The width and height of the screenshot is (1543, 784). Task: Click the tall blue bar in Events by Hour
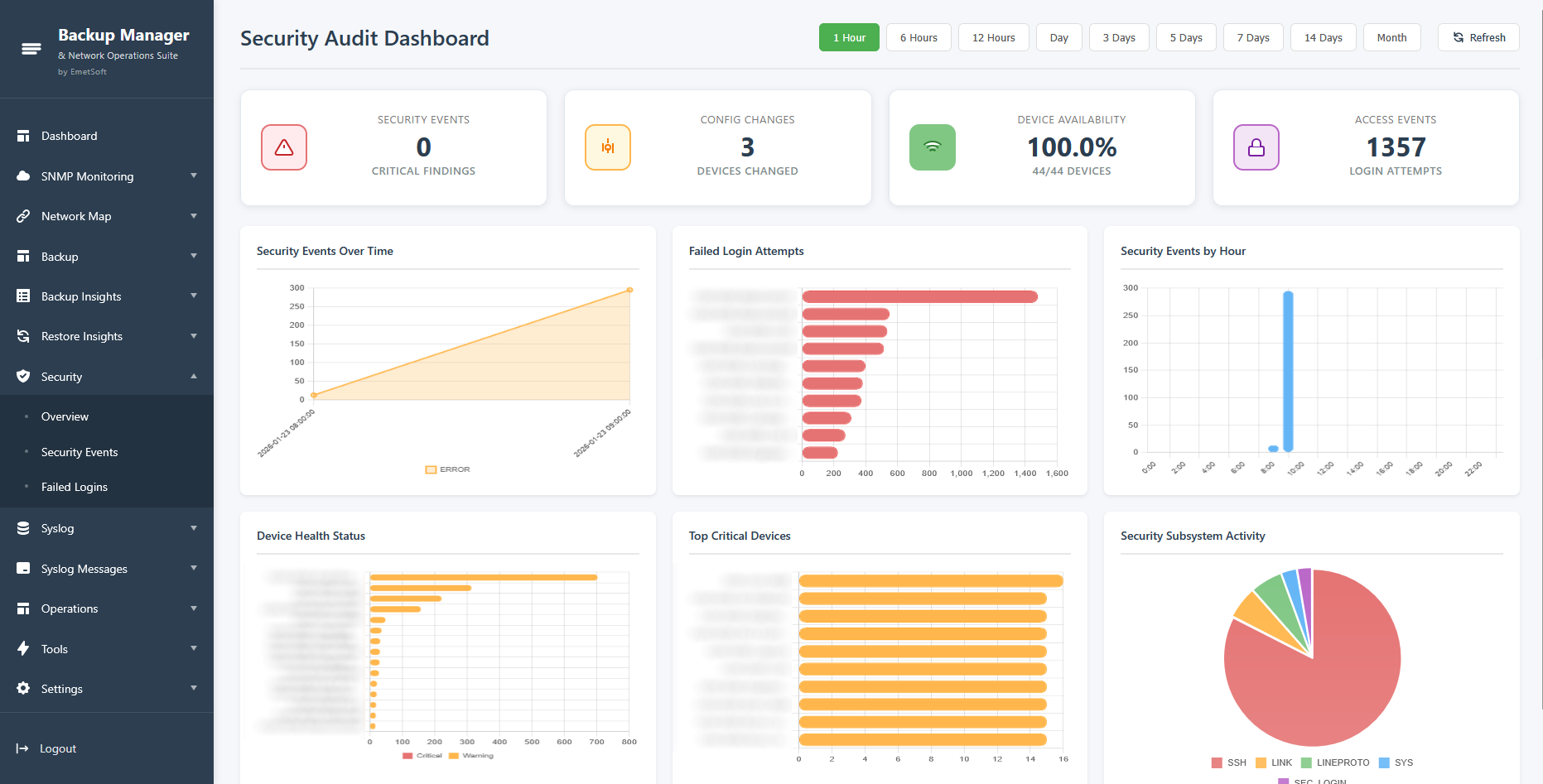point(1288,371)
